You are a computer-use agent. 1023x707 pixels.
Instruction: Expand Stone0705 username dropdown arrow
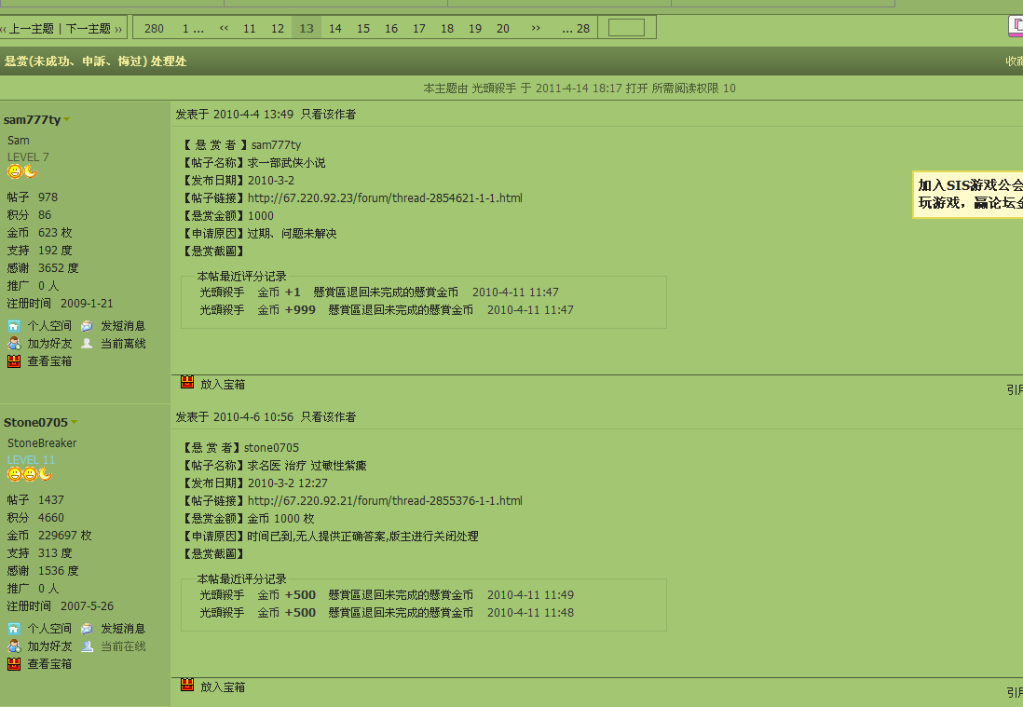(x=74, y=422)
